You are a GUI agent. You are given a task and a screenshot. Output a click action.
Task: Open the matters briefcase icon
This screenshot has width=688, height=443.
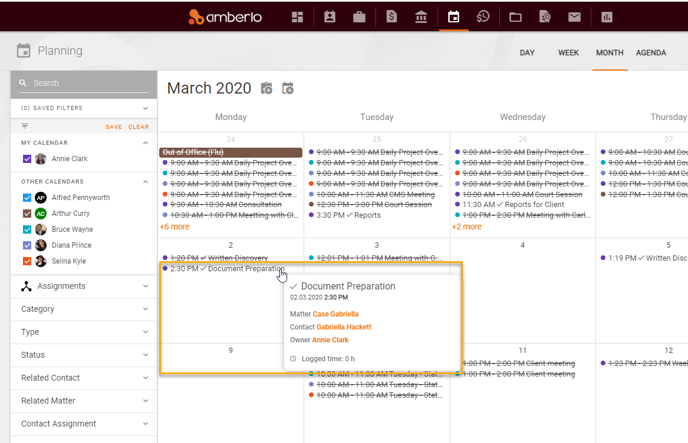[x=359, y=17]
